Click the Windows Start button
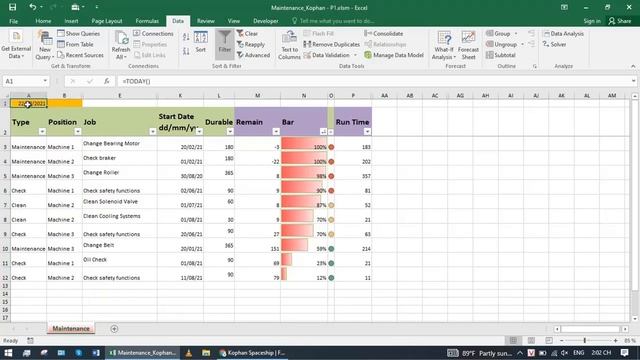This screenshot has height=360, width=640. [x=8, y=353]
